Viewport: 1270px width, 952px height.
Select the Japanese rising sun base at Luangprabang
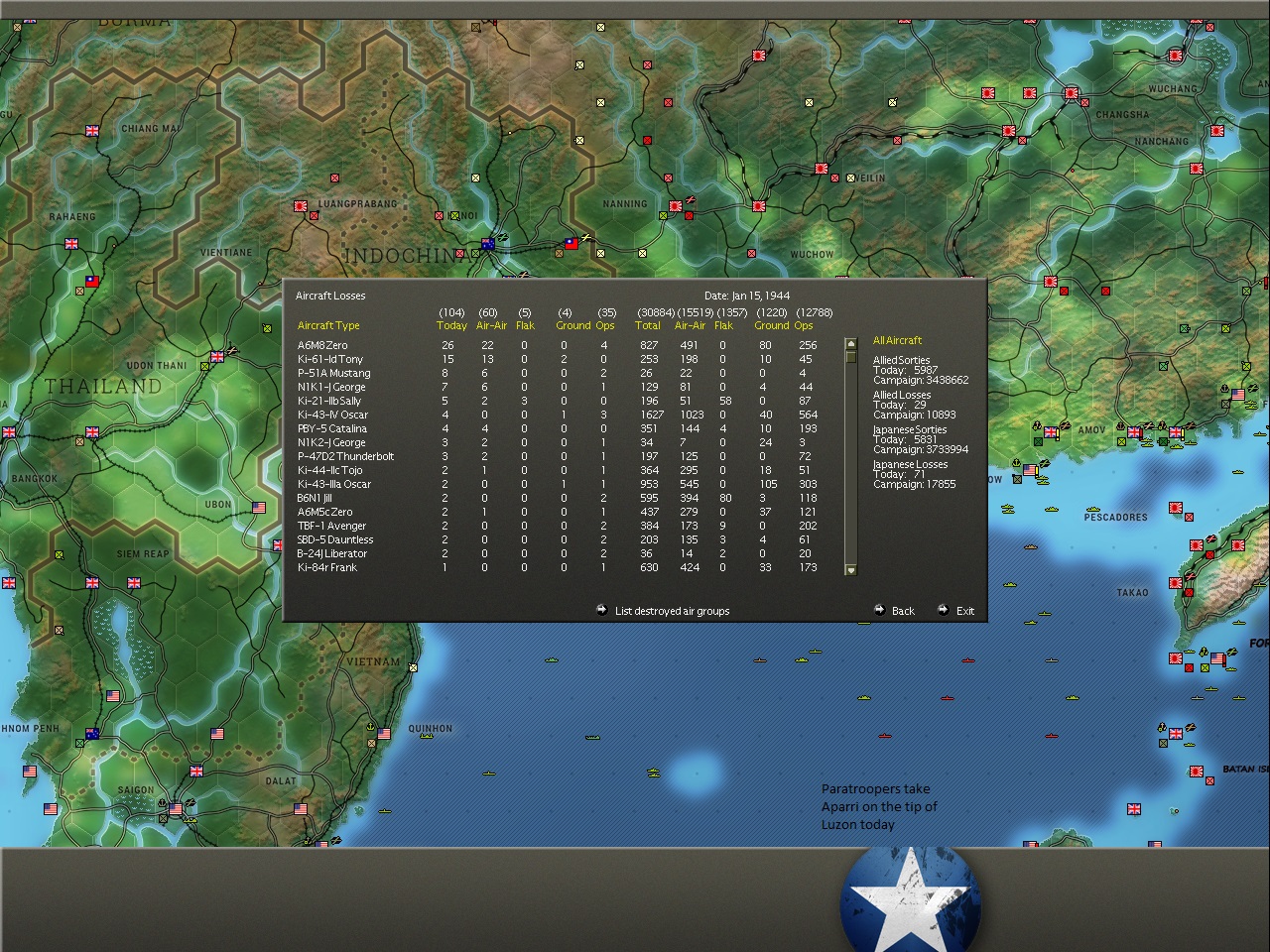[x=301, y=206]
